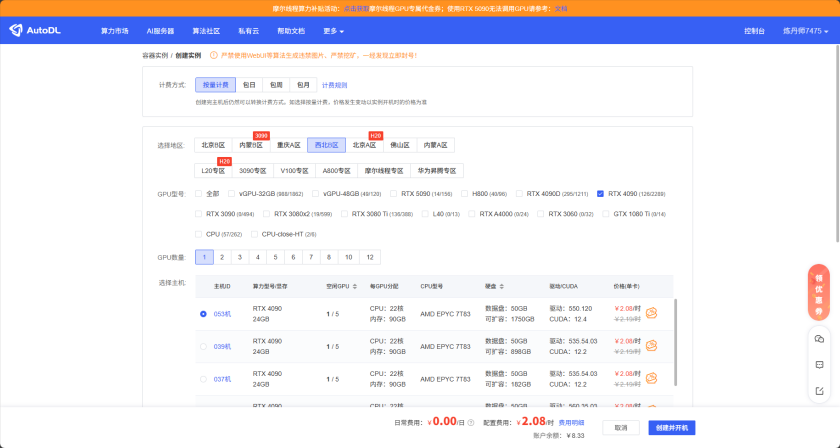The width and height of the screenshot is (840, 448).
Task: Check the RTX 4090D checkbox
Action: (519, 193)
